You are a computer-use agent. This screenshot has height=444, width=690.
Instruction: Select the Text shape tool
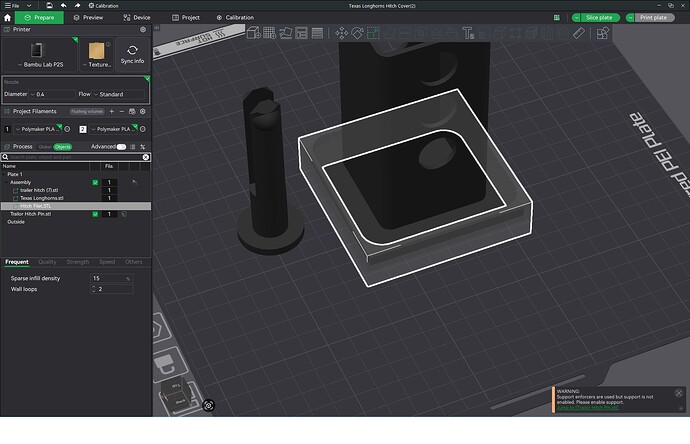click(468, 33)
